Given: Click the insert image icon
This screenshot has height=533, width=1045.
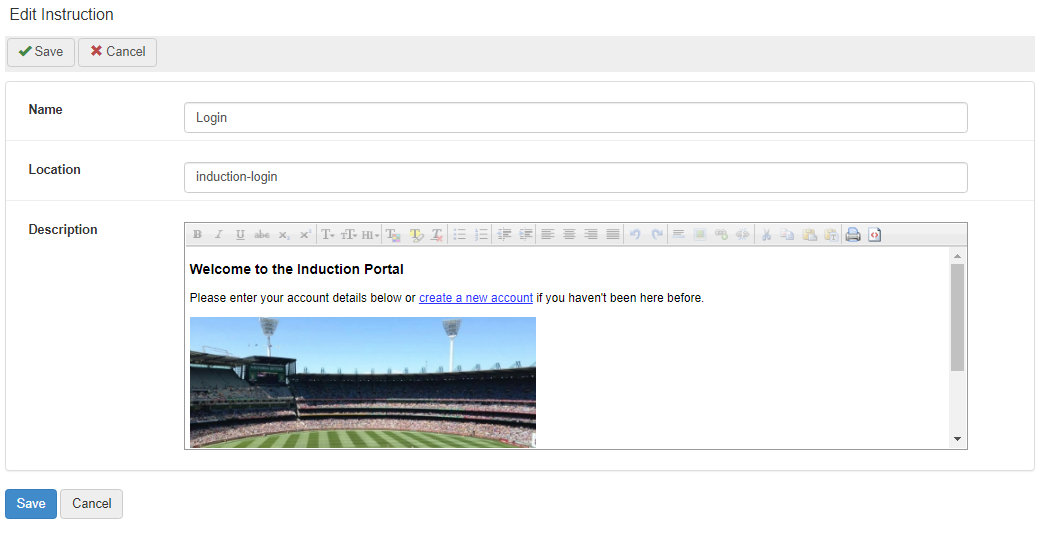Looking at the screenshot, I should click(700, 235).
